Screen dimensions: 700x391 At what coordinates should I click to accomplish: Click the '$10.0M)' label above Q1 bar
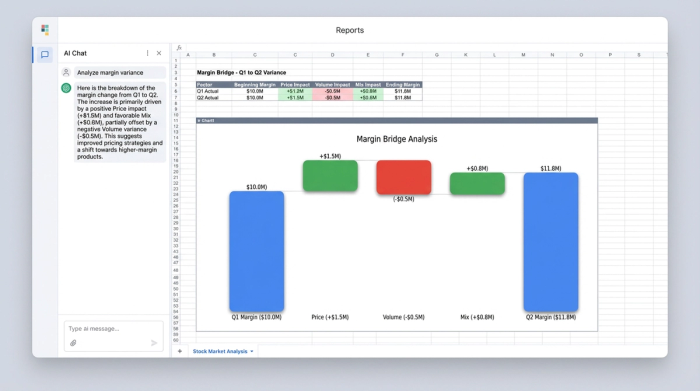click(257, 187)
